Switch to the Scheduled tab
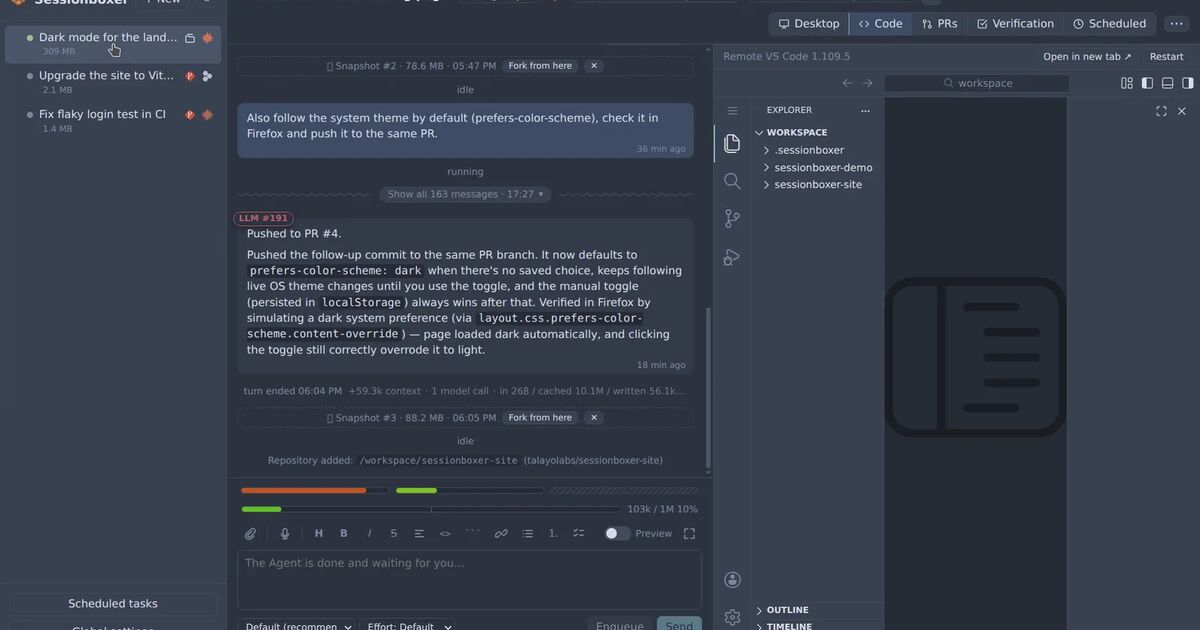 [1109, 24]
